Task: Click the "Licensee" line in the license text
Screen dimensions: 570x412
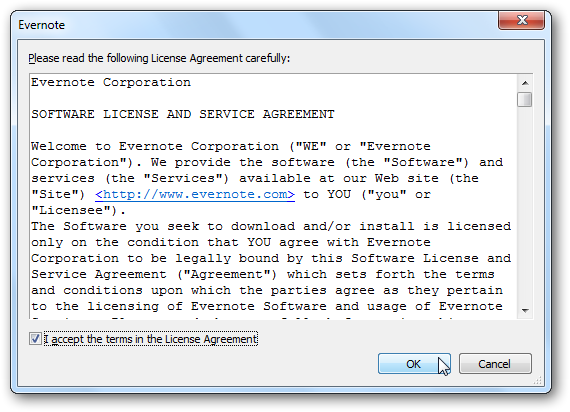Action: tap(79, 210)
